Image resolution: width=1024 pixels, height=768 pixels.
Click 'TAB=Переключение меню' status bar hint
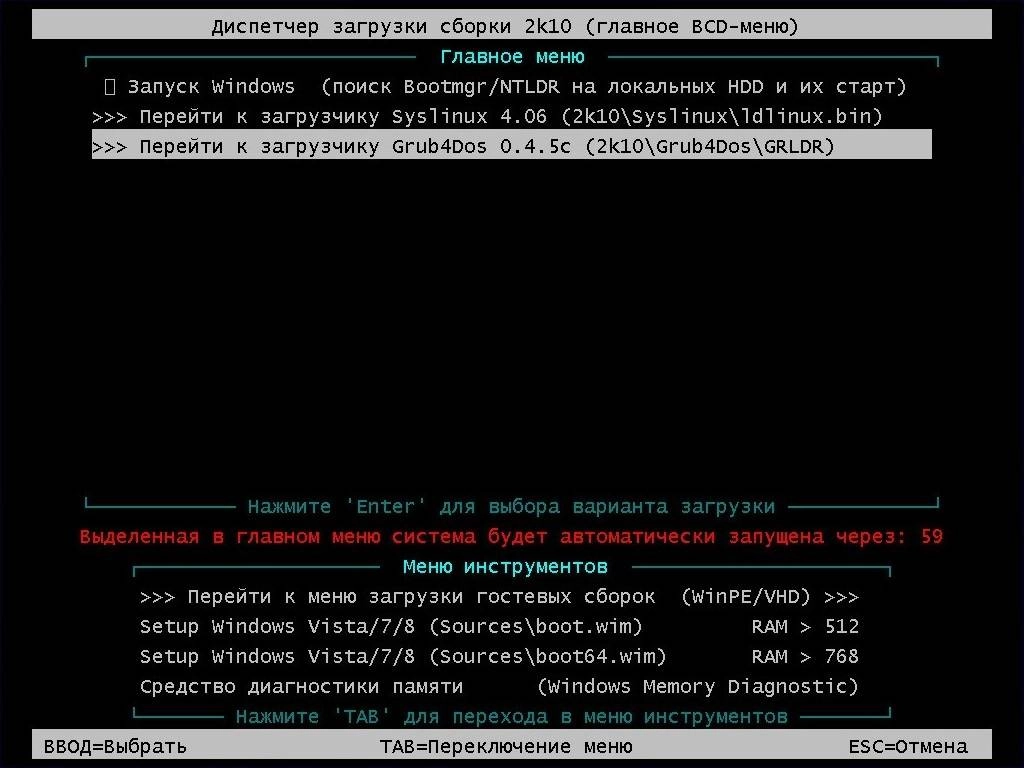506,746
